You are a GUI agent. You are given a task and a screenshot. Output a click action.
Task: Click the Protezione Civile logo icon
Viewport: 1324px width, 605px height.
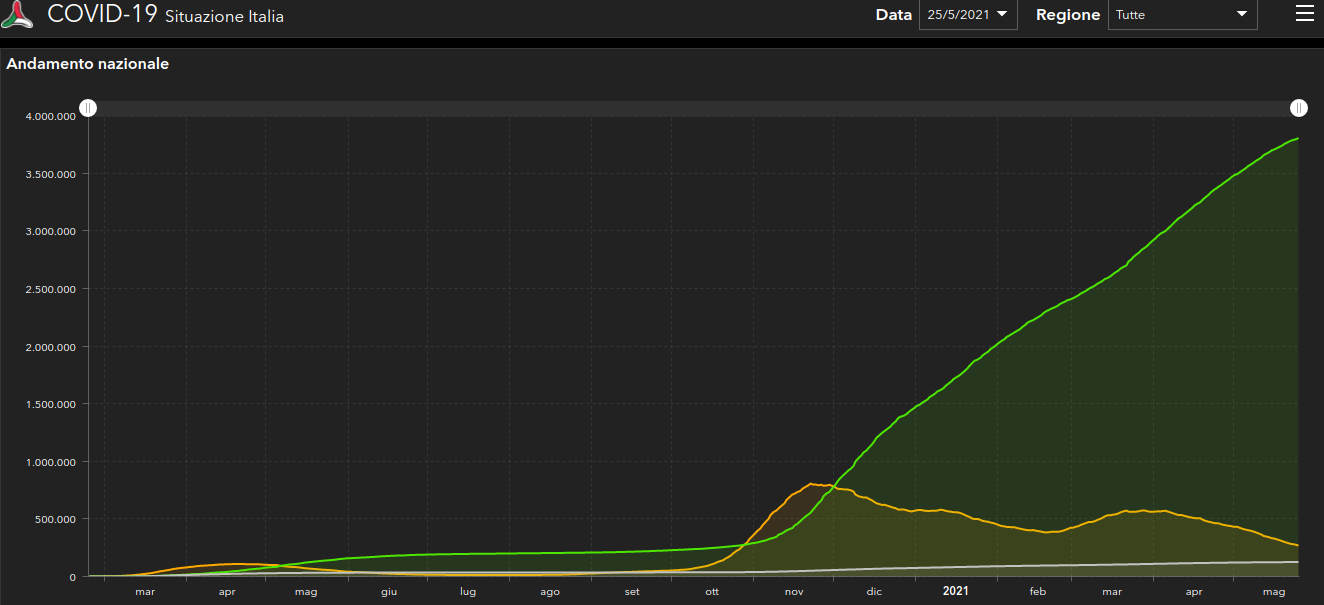(17, 15)
